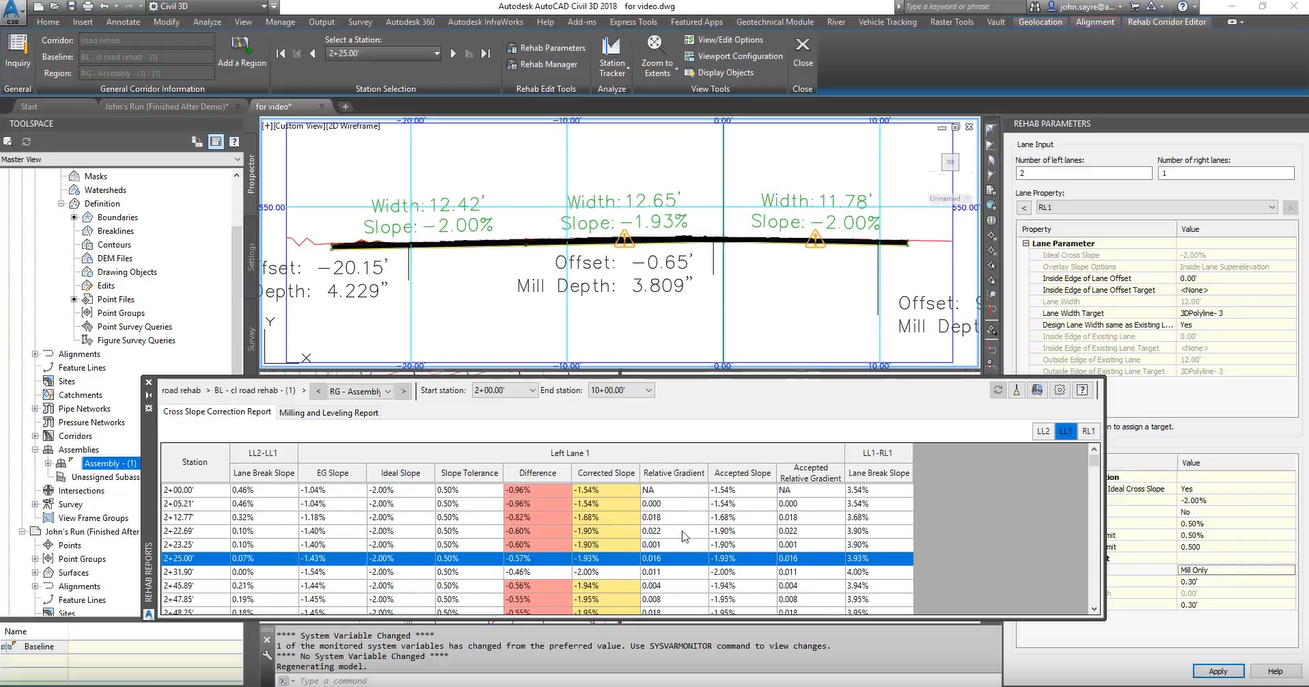Toggle the RL1 lane button

[x=1088, y=431]
